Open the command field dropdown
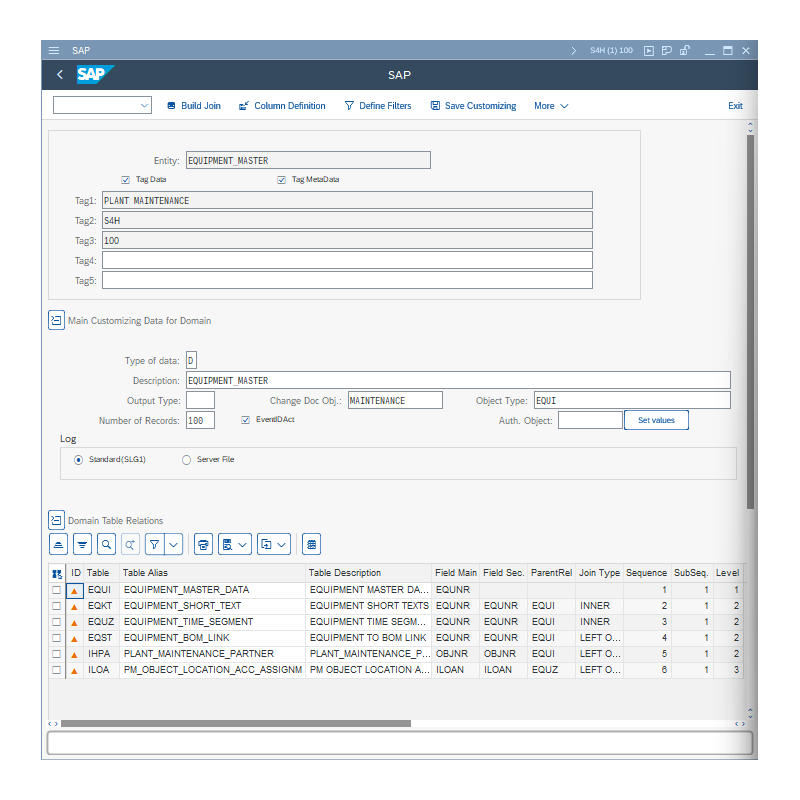Screen dimensions: 800x800 click(144, 105)
